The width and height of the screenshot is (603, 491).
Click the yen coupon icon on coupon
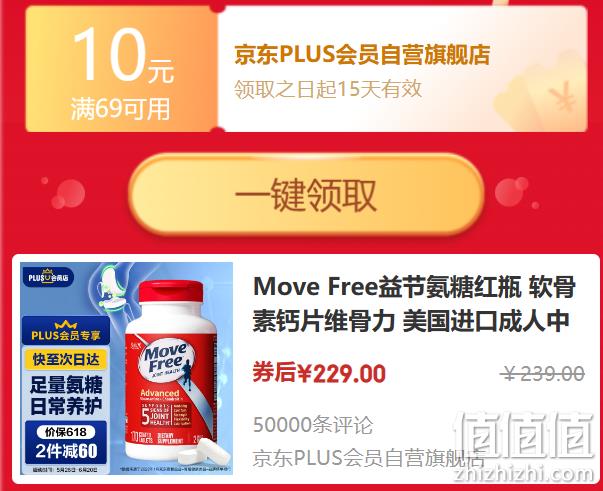(562, 95)
